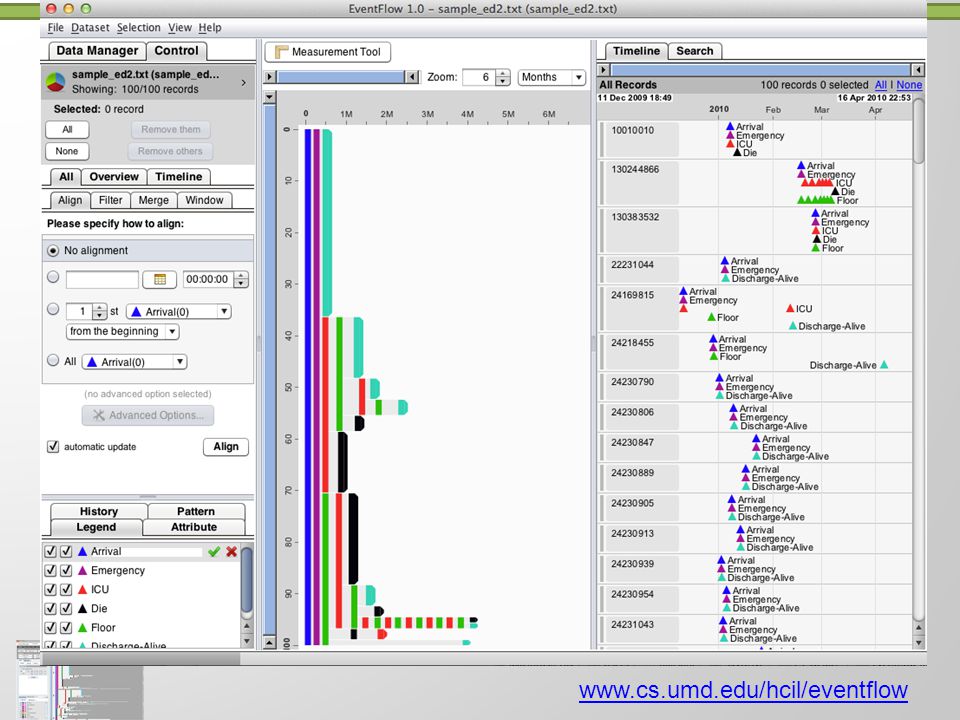Screen dimensions: 960x720
Task: Click the timeline range slider bar
Action: pyautogui.click(x=760, y=69)
